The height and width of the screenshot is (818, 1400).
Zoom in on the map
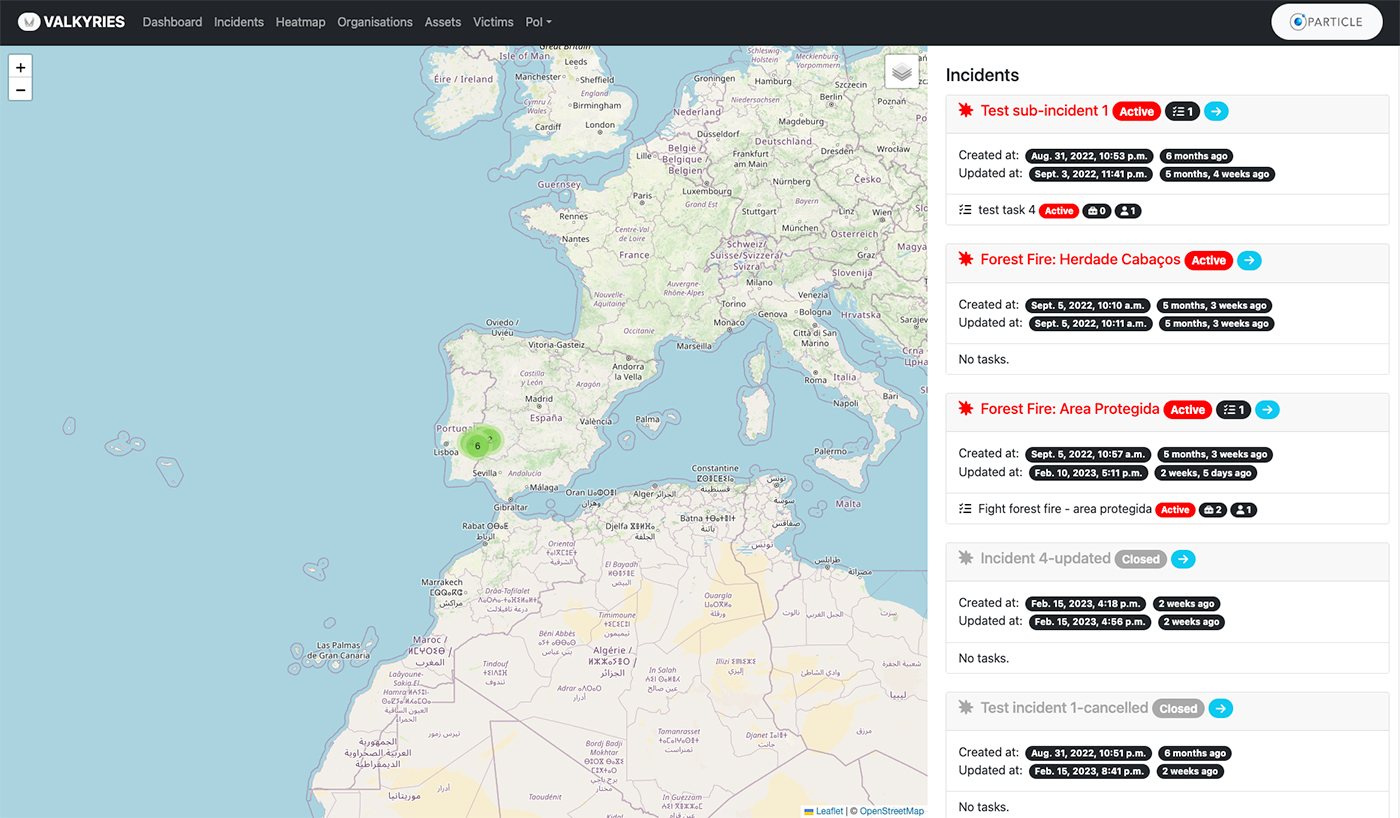click(20, 67)
